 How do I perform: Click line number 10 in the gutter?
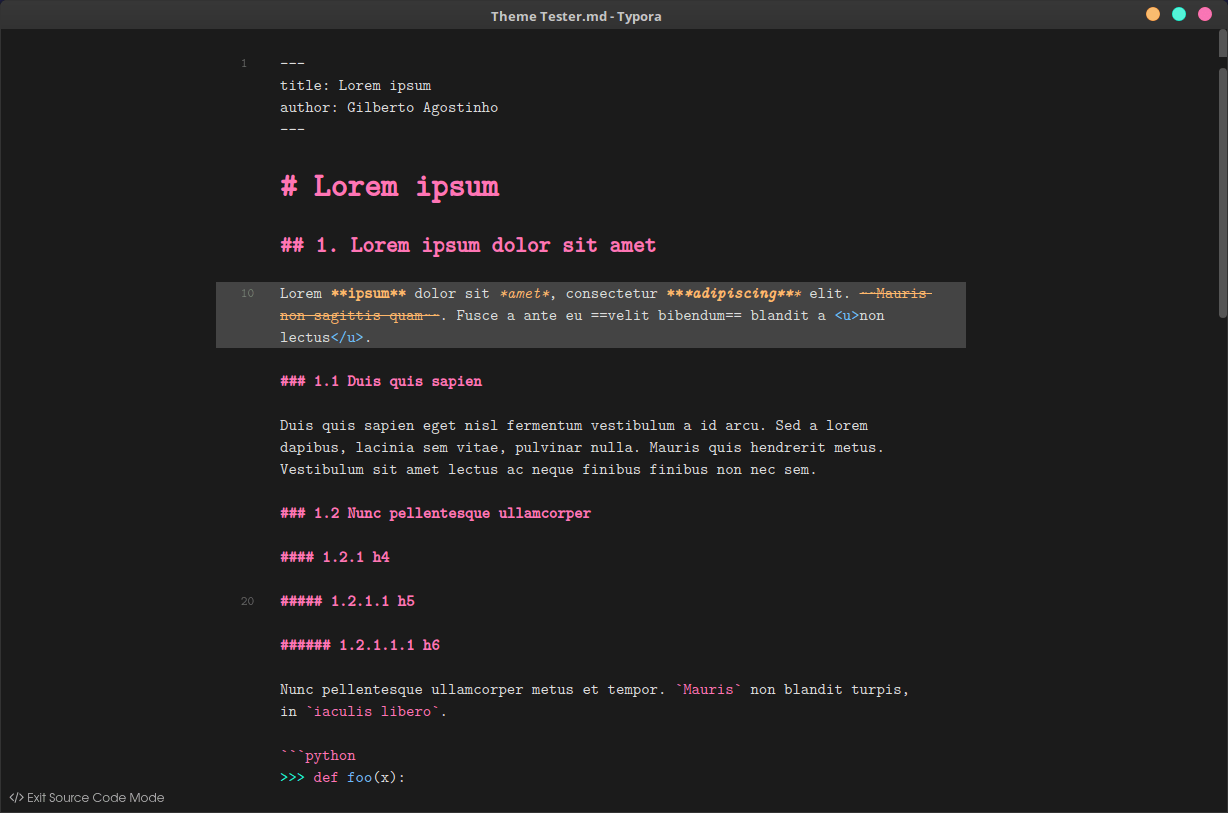coord(247,294)
